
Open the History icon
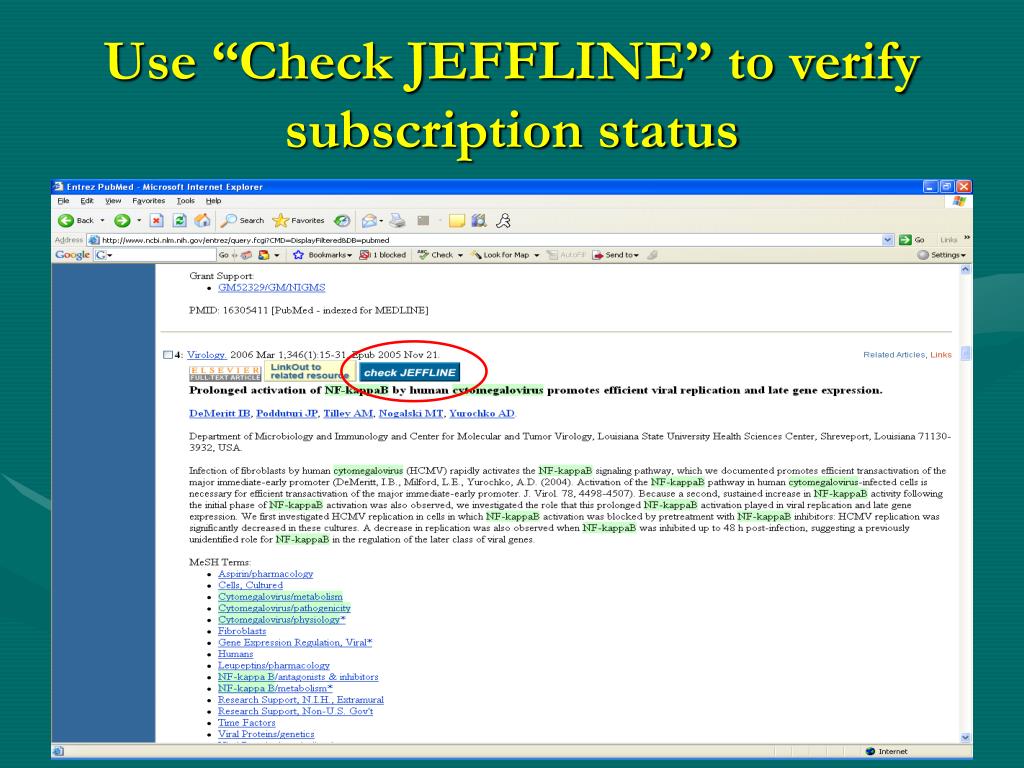coord(342,221)
